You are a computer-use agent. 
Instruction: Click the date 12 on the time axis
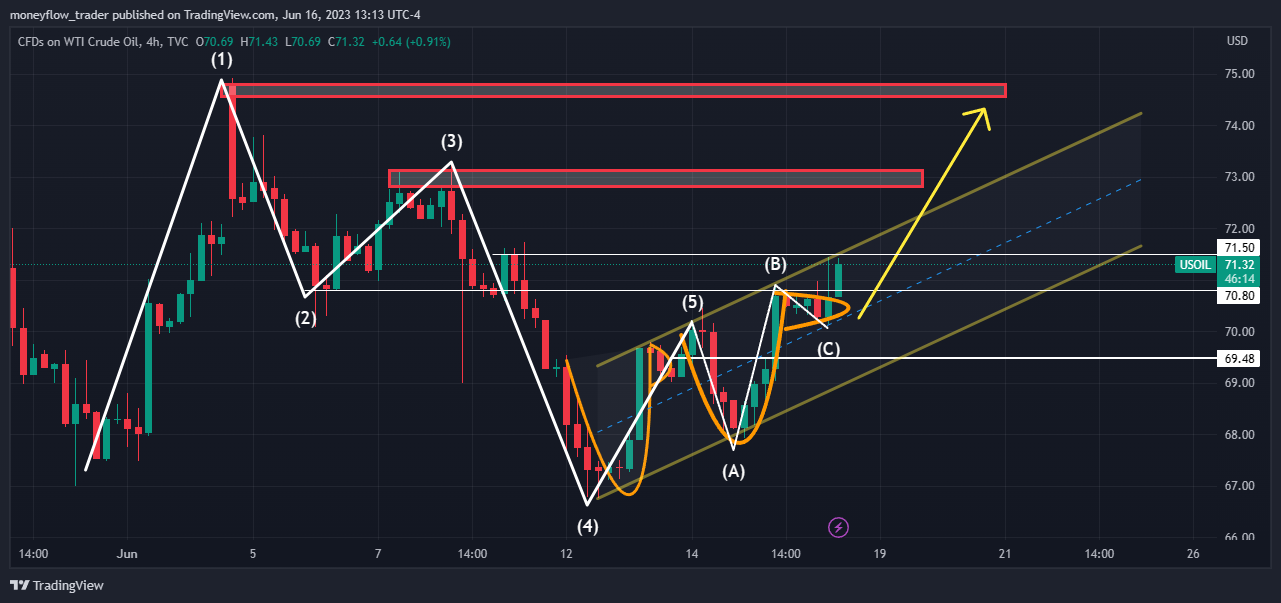tap(566, 553)
